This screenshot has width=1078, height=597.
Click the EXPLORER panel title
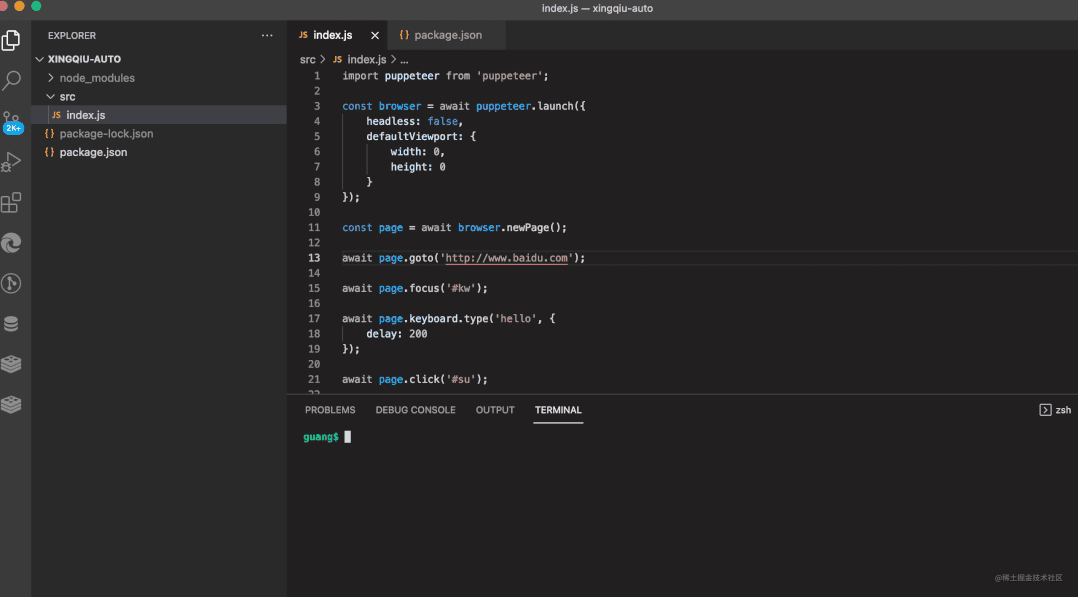(72, 36)
